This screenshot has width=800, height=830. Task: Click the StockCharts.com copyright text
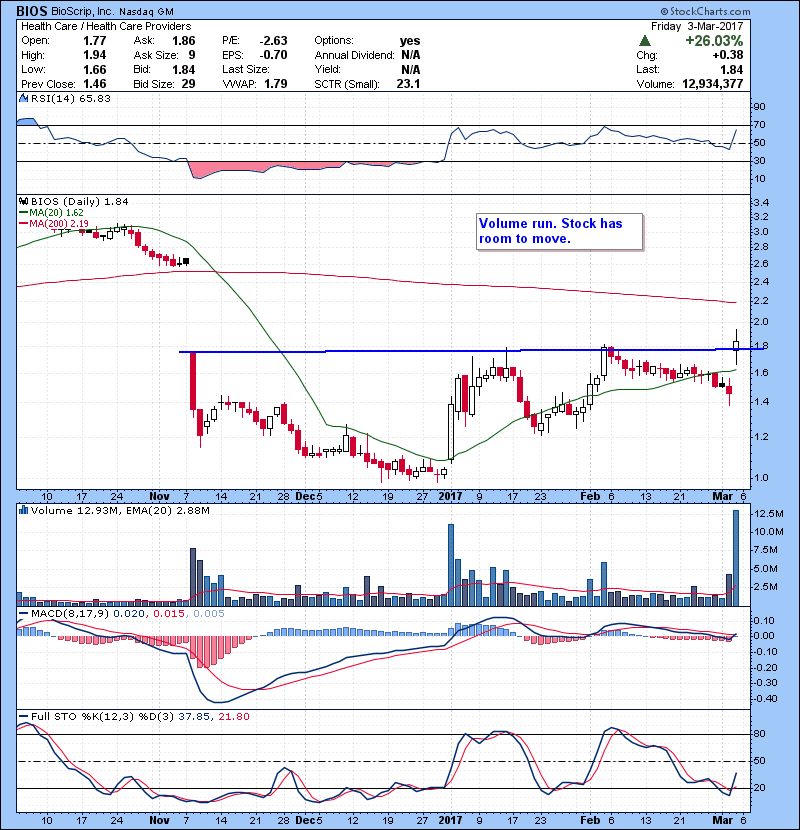point(705,11)
